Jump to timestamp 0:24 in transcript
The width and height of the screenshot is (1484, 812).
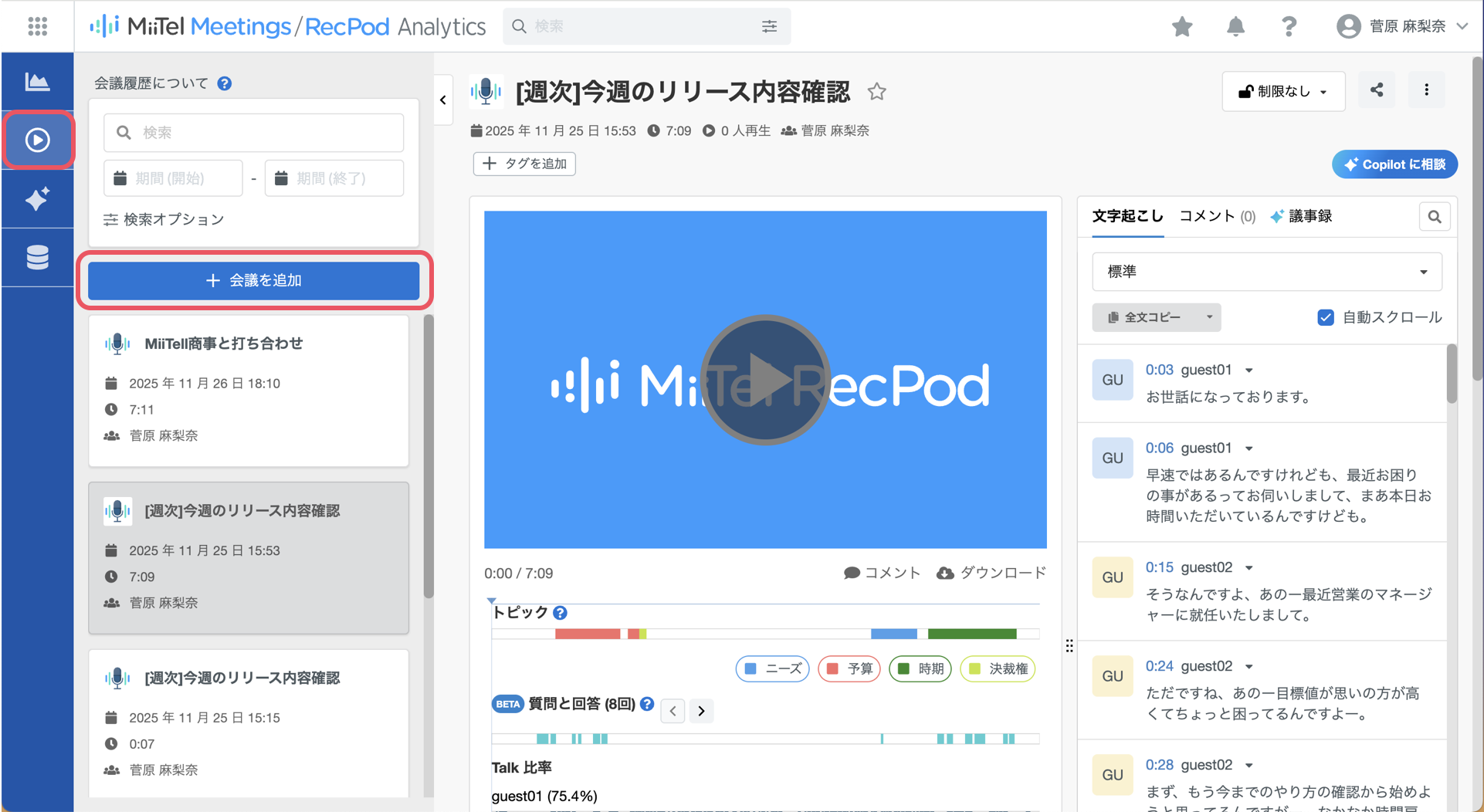click(1159, 666)
